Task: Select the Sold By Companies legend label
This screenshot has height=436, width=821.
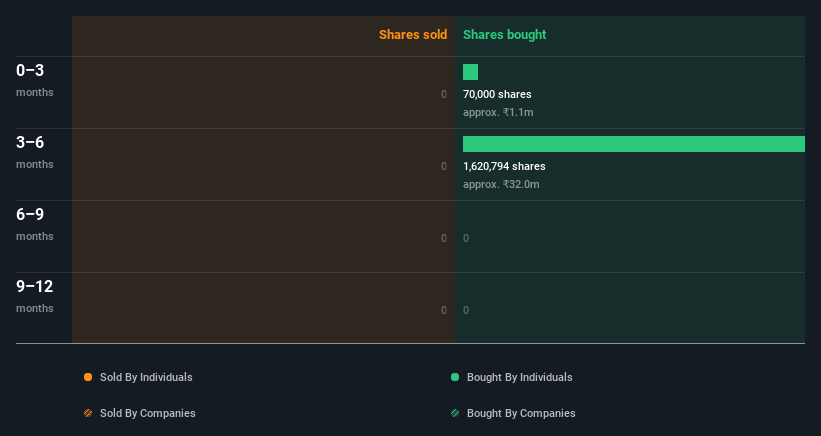Action: point(148,413)
